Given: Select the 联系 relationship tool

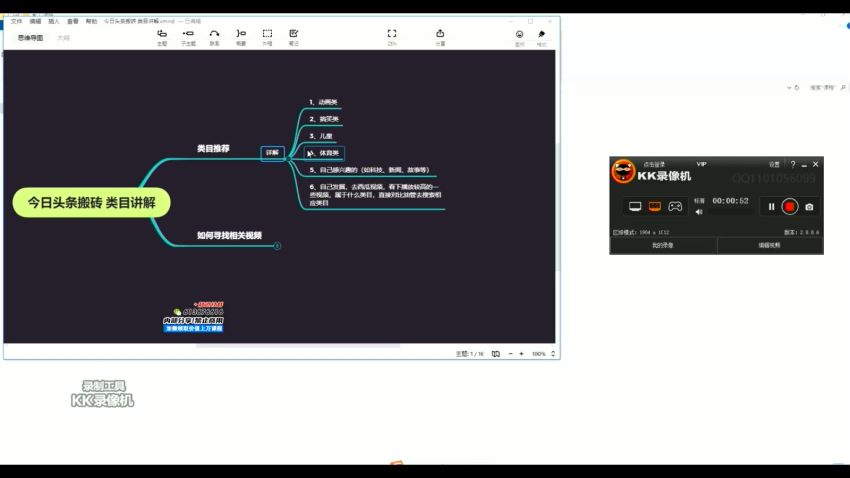Looking at the screenshot, I should pyautogui.click(x=215, y=37).
